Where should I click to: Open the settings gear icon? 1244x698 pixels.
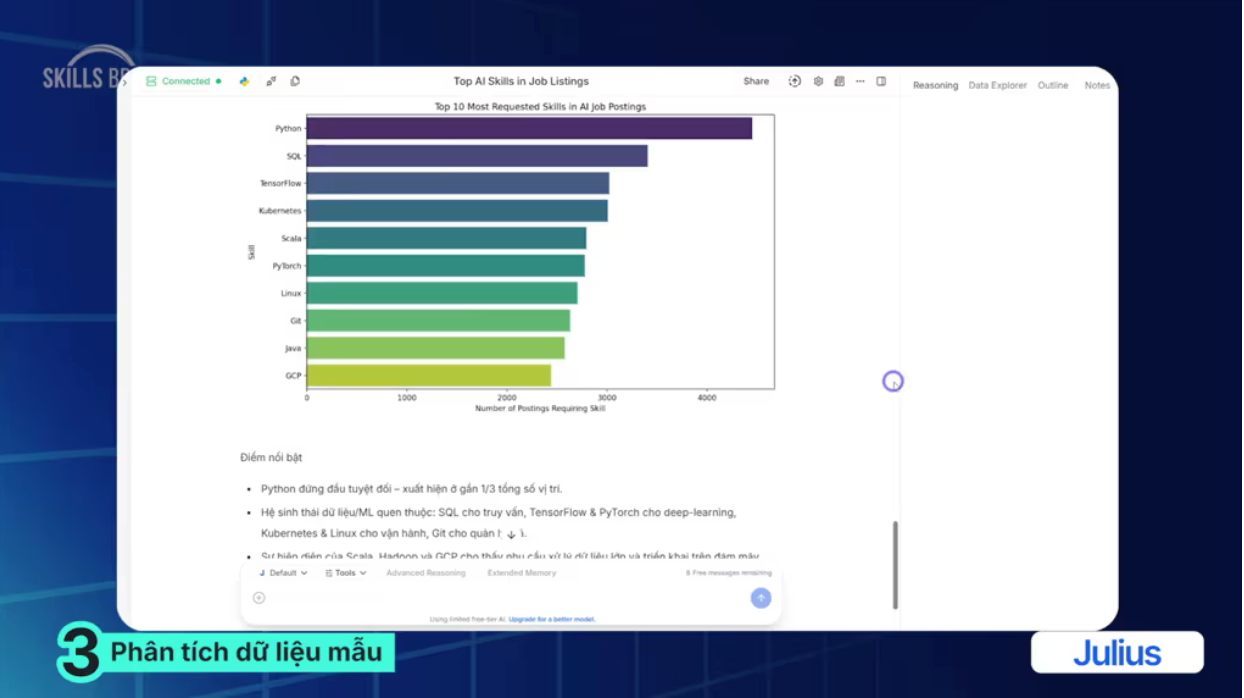tap(818, 81)
